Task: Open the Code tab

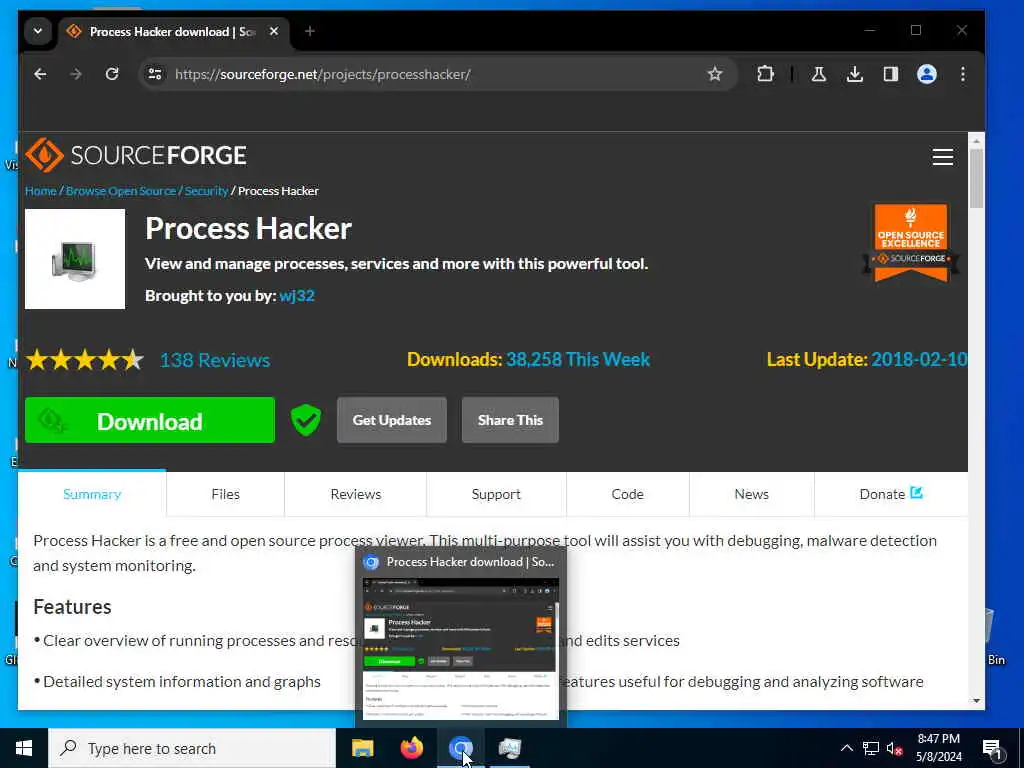Action: click(627, 494)
